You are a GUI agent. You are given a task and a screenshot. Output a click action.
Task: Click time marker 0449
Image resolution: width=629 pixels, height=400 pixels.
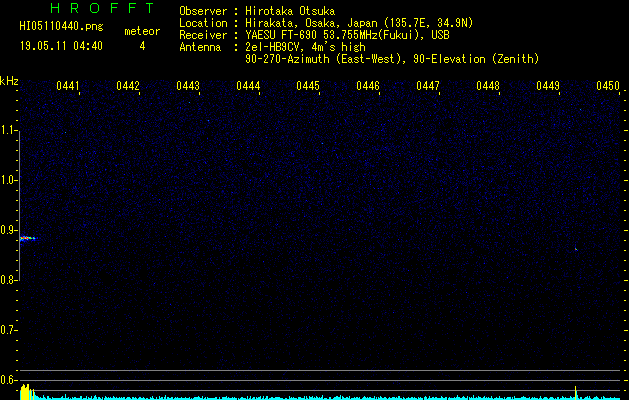tap(548, 86)
